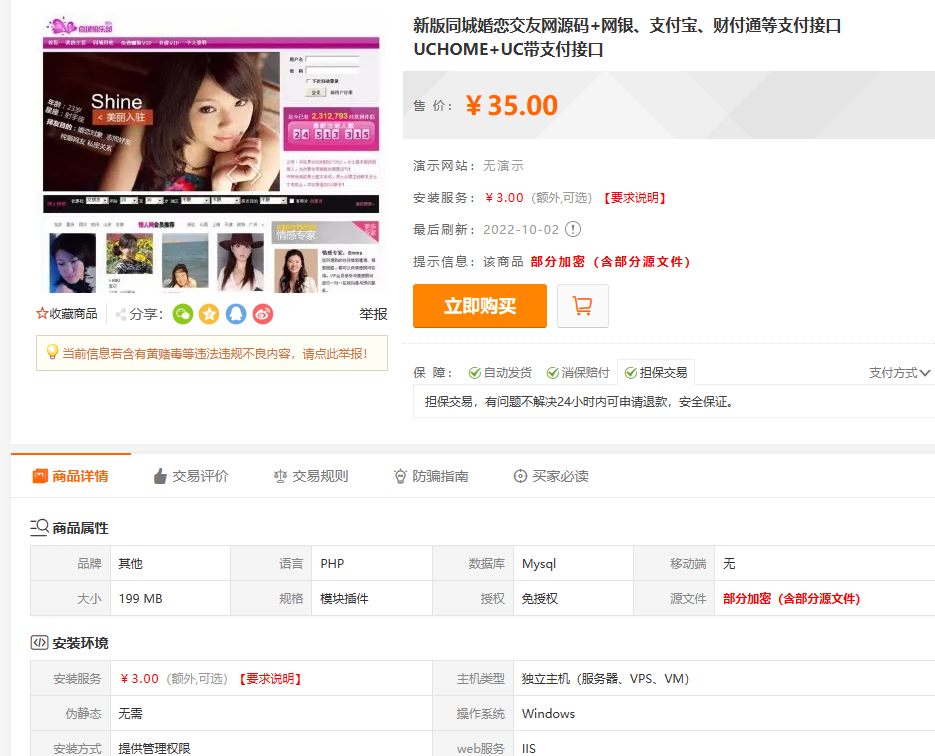The image size is (935, 756).
Task: Click the 立即购买 button
Action: click(x=480, y=306)
